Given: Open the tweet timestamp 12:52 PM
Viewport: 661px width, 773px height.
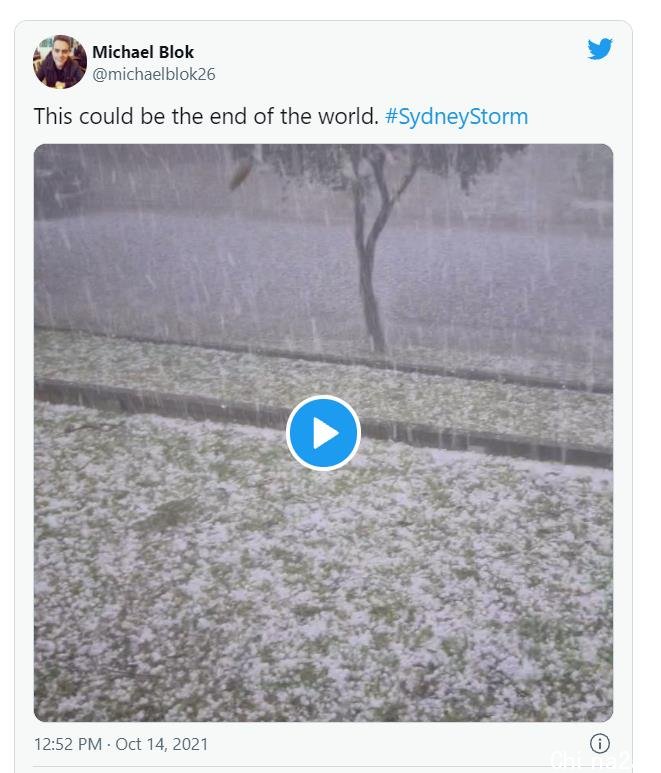Looking at the screenshot, I should coord(68,744).
